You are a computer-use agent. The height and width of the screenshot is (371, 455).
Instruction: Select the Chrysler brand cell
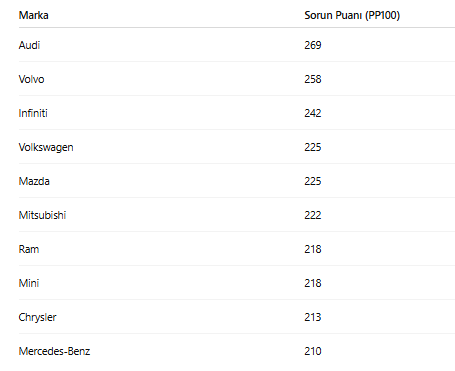click(x=37, y=317)
